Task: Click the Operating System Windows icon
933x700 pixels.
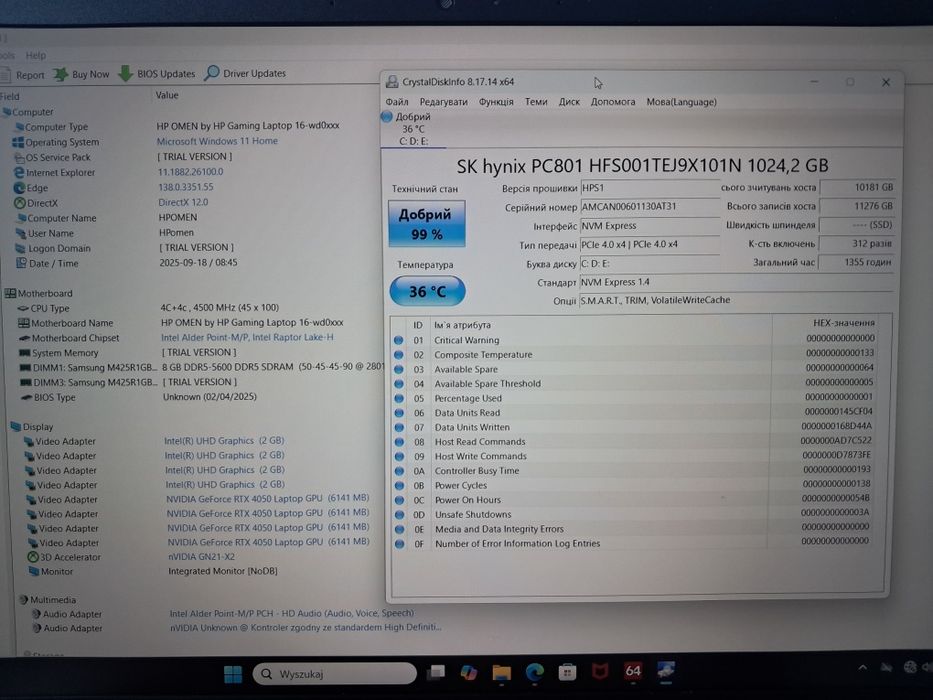Action: pos(18,142)
